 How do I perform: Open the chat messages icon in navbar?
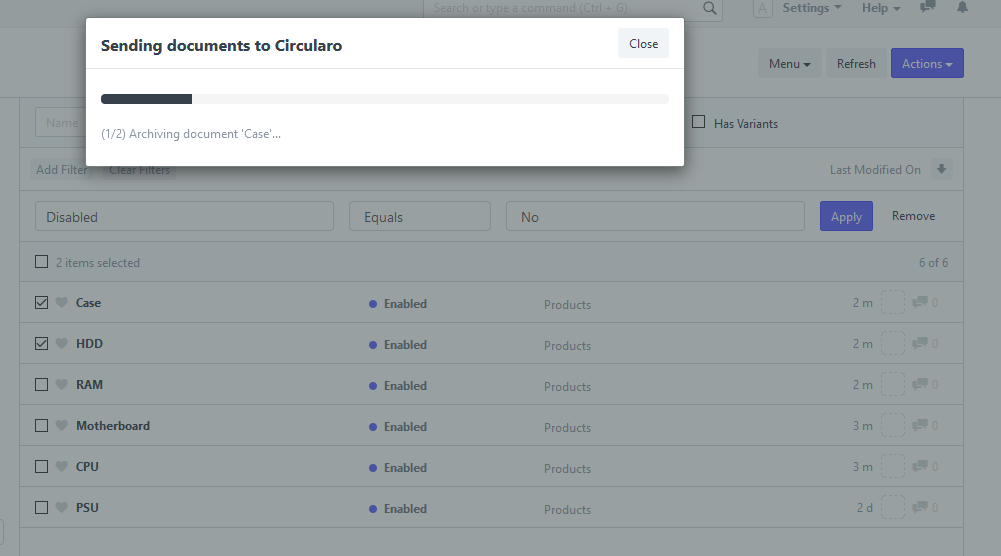point(928,7)
